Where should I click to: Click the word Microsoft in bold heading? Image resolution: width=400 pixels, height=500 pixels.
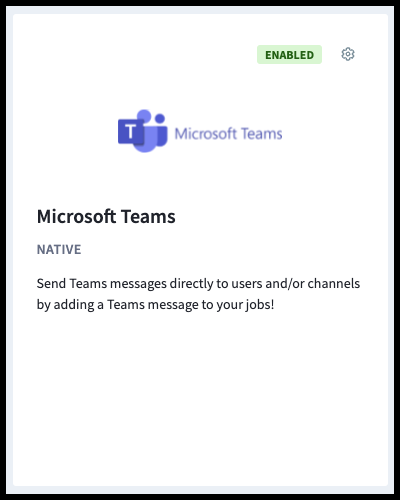77,217
